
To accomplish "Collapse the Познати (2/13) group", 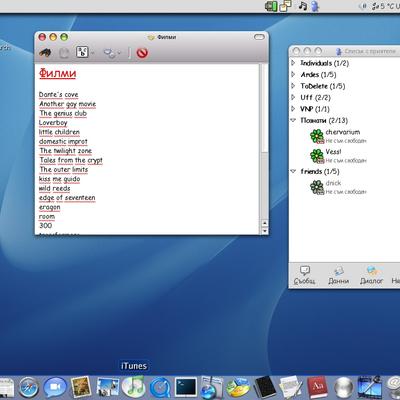I will tap(293, 120).
